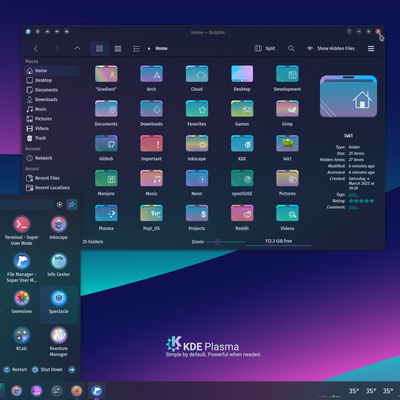Screen dimensions: 400x400
Task: Select the Reddit folder icon
Action: click(x=242, y=213)
